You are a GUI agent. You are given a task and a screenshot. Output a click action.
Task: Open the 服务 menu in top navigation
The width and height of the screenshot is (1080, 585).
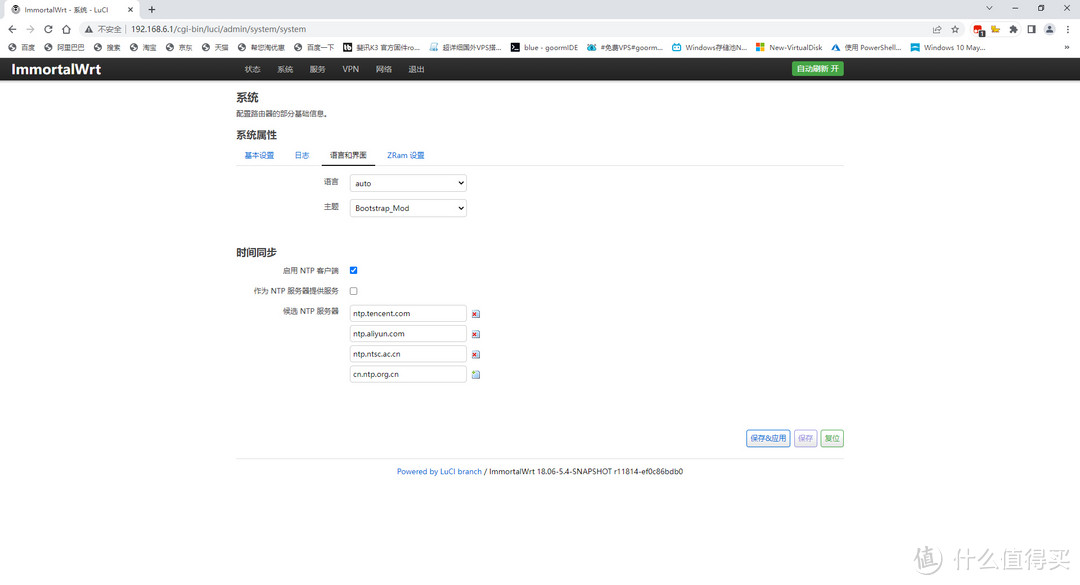pos(317,69)
